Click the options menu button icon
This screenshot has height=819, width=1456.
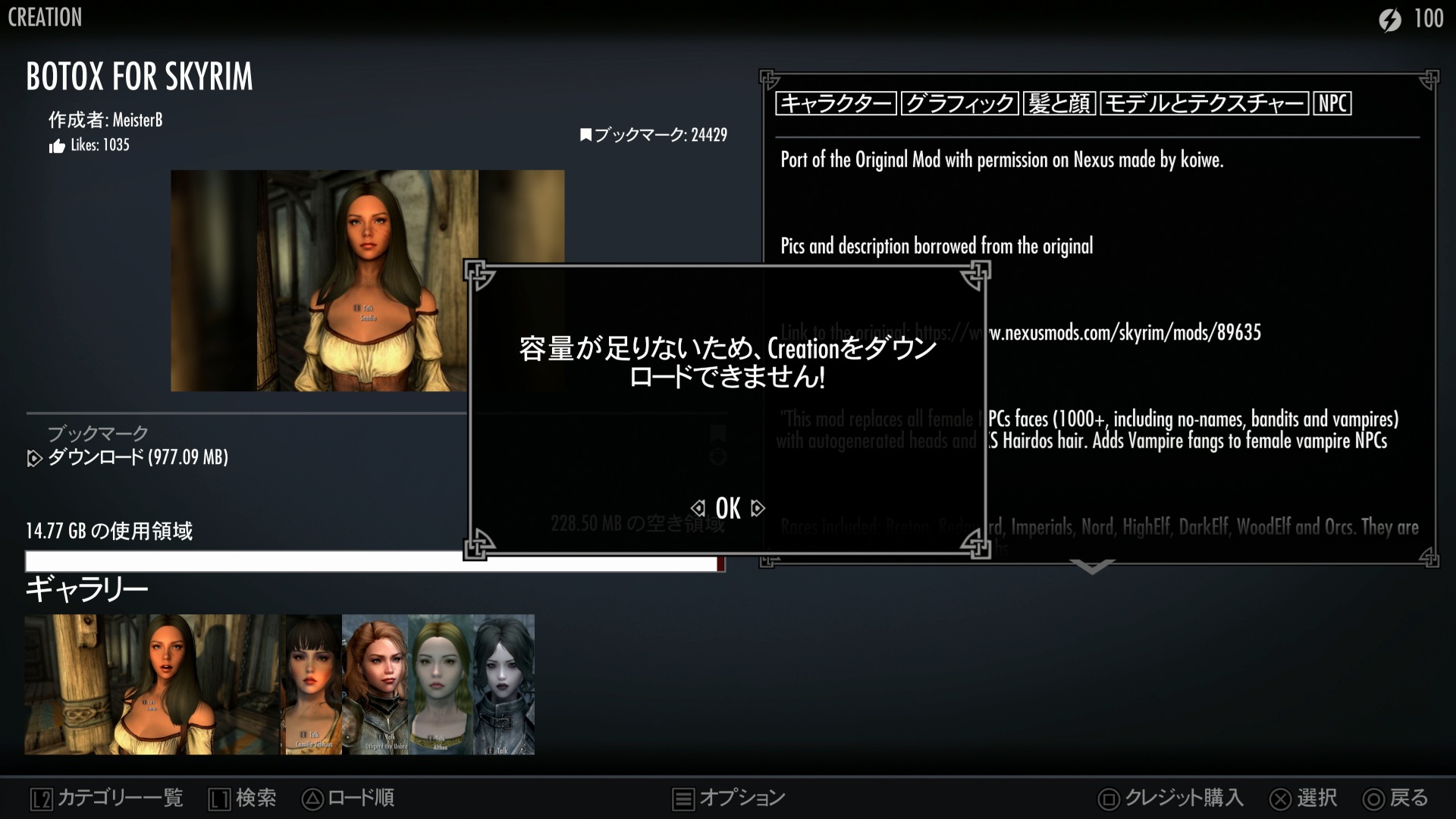click(x=683, y=799)
